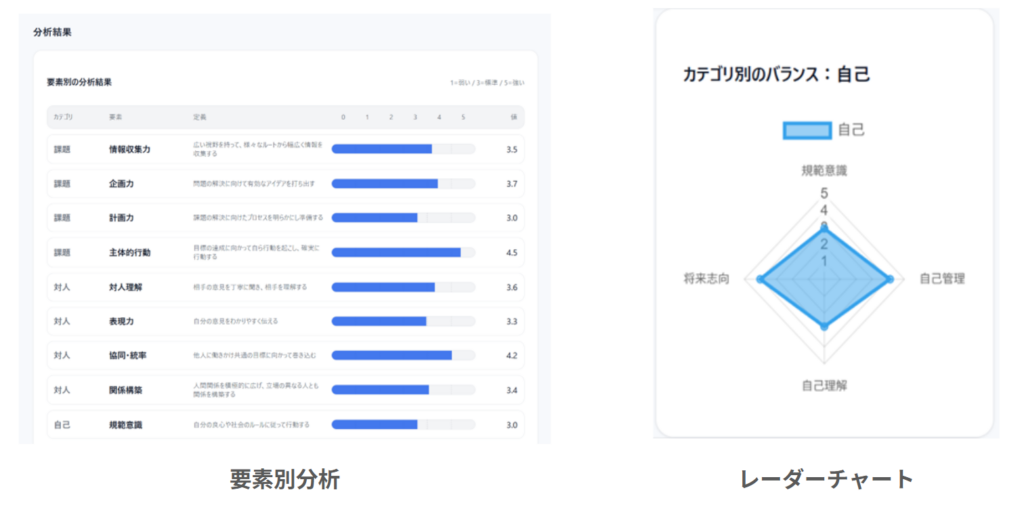Click the 要素 column header

point(116,117)
